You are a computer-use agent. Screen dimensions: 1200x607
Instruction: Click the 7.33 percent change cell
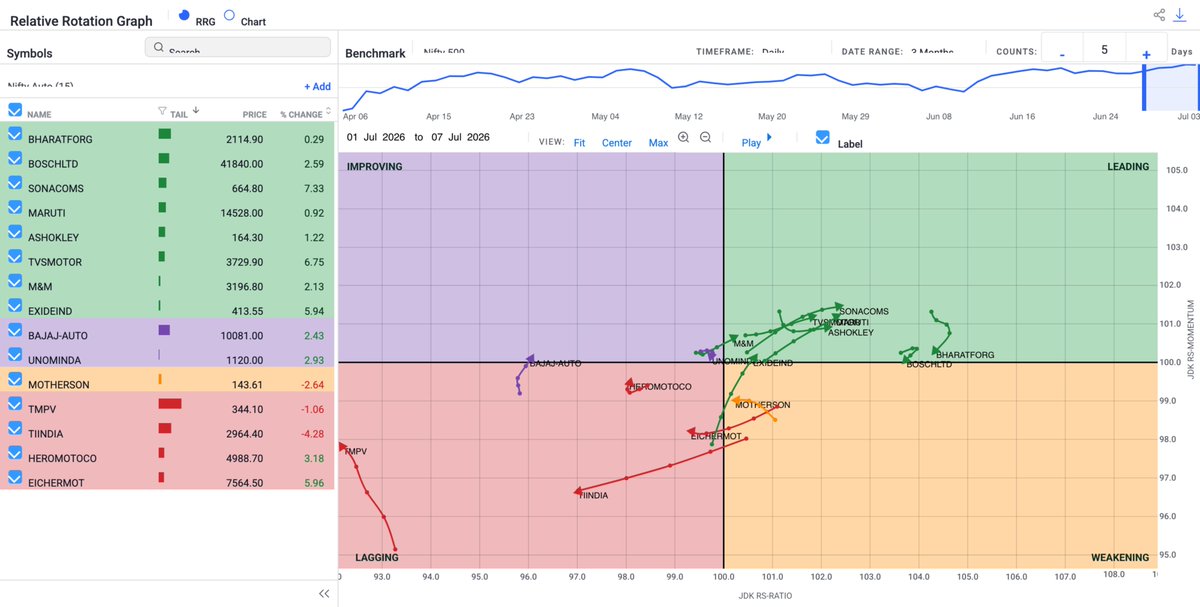tap(315, 188)
